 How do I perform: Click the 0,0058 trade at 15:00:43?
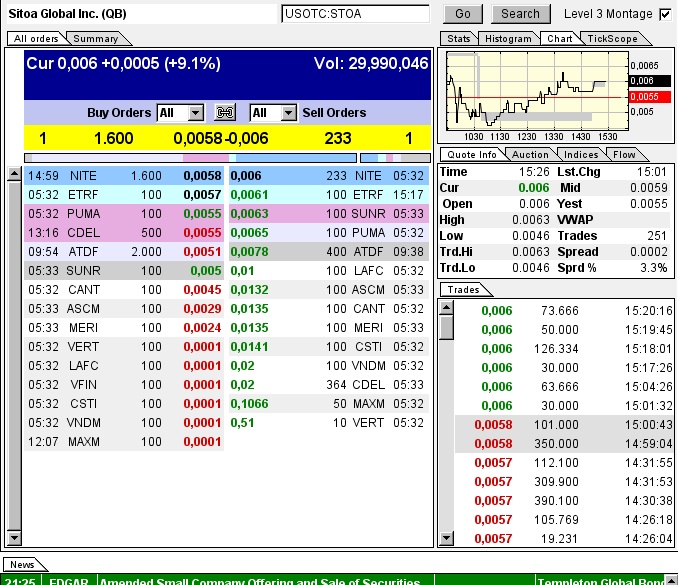point(564,425)
